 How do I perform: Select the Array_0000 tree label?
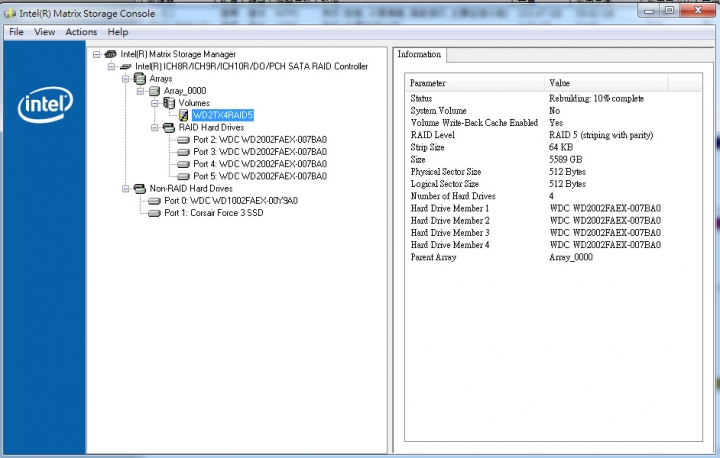pyautogui.click(x=185, y=91)
